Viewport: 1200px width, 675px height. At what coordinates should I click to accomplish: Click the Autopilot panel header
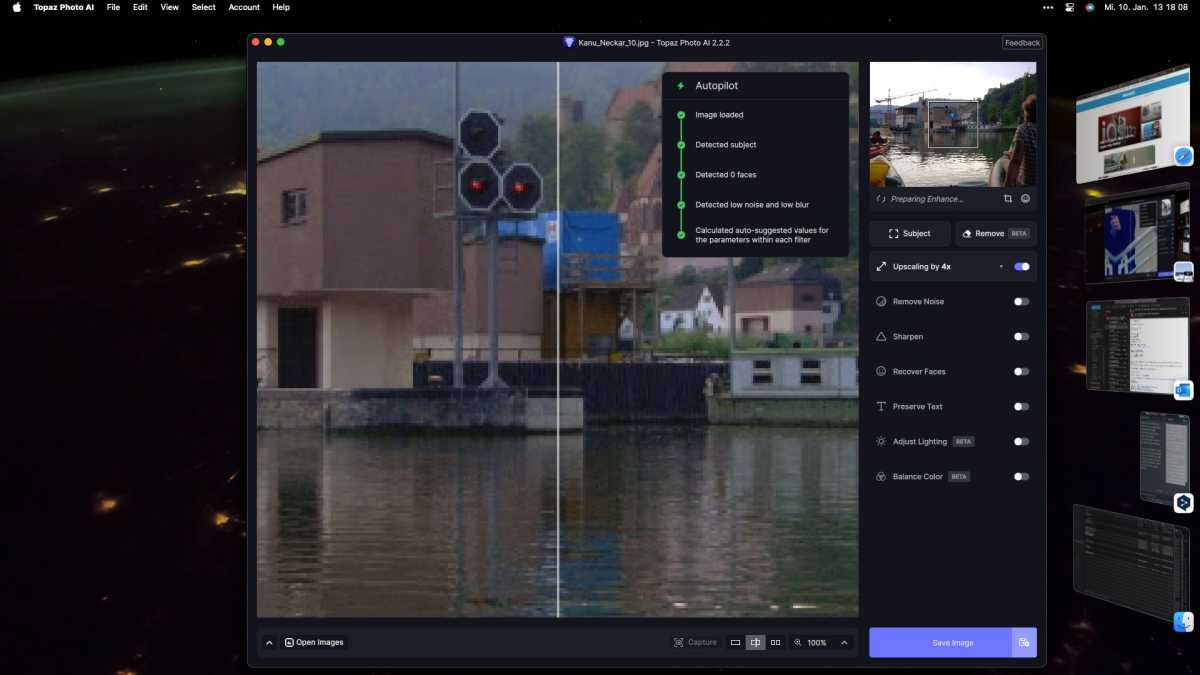click(x=755, y=86)
